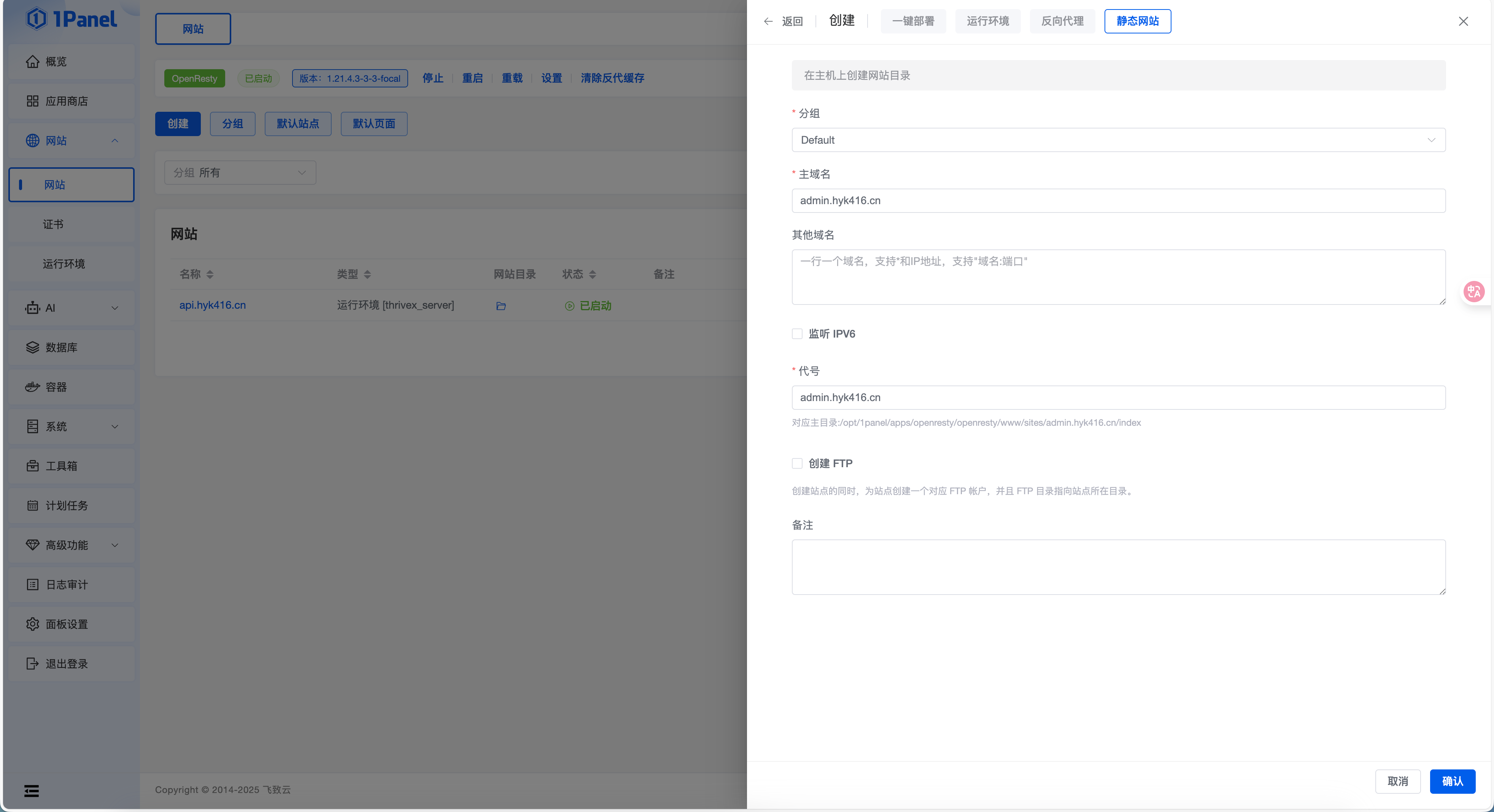The image size is (1494, 812).
Task: Expand the 系统 sidebar menu chevron
Action: click(x=115, y=427)
